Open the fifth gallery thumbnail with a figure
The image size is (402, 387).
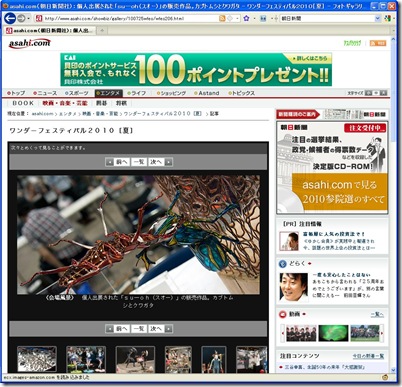(214, 359)
